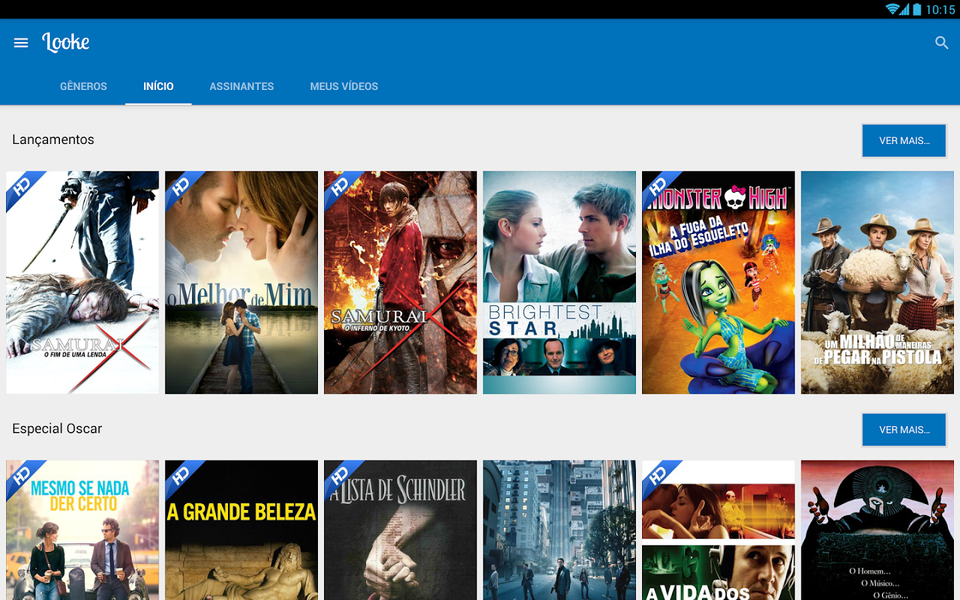Viewport: 960px width, 600px height.
Task: Select A Grande Beleza movie poster
Action: pos(241,530)
